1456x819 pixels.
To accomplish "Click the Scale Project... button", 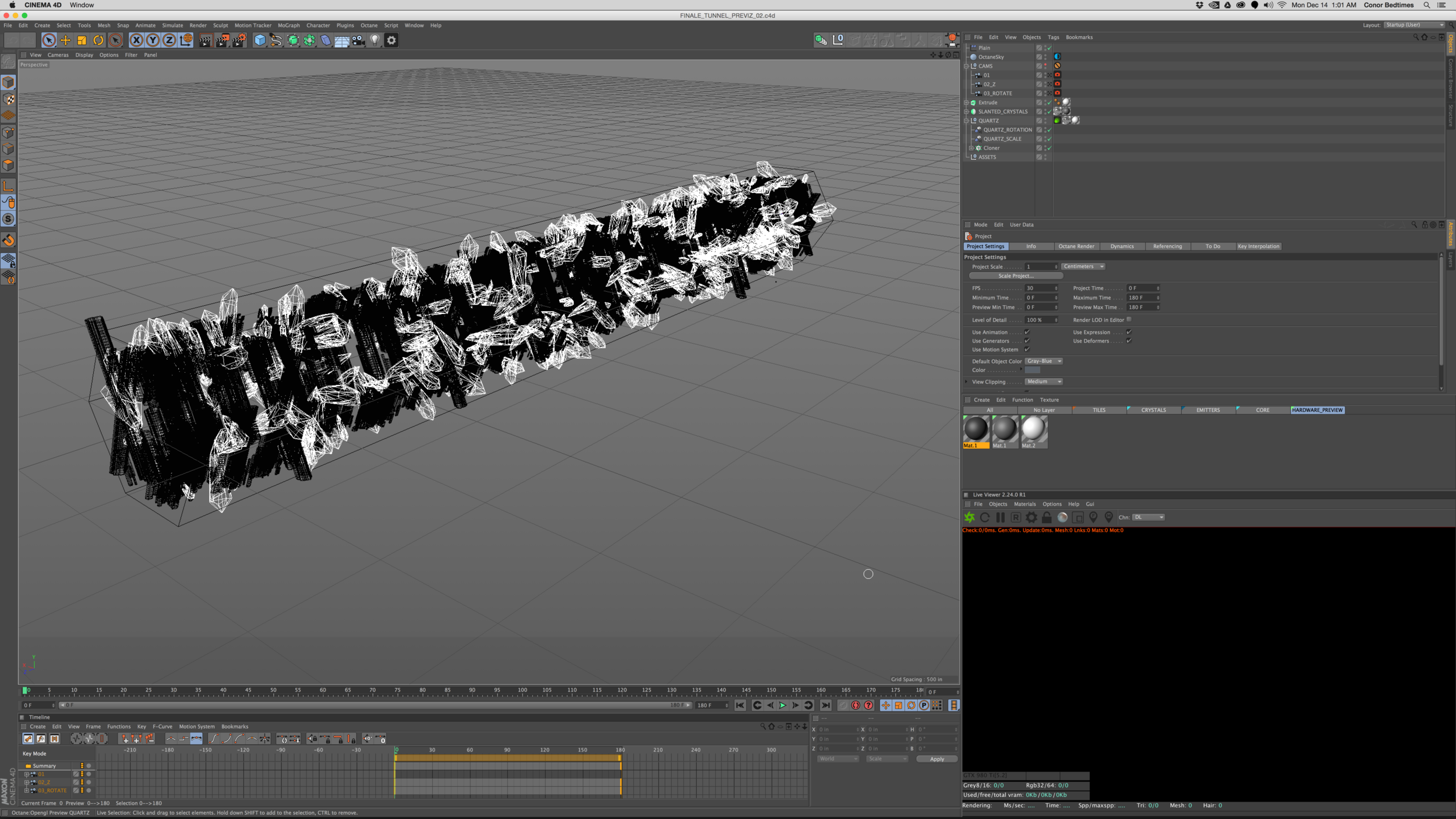I will (x=1016, y=276).
